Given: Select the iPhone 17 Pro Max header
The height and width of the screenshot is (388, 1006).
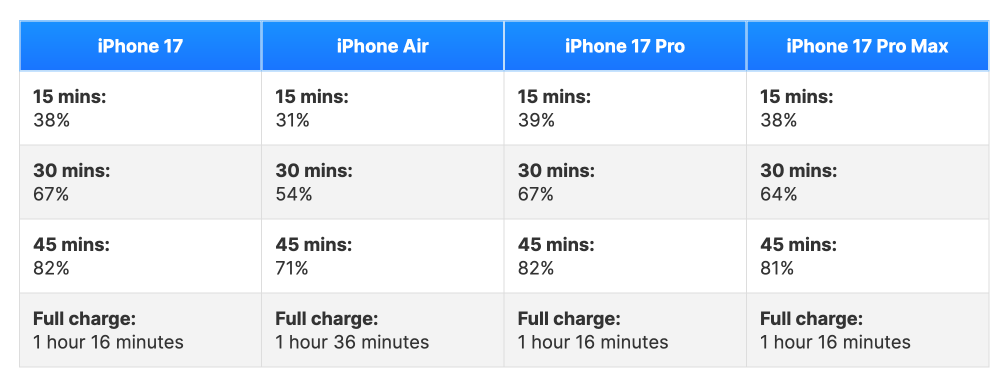Looking at the screenshot, I should click(867, 46).
